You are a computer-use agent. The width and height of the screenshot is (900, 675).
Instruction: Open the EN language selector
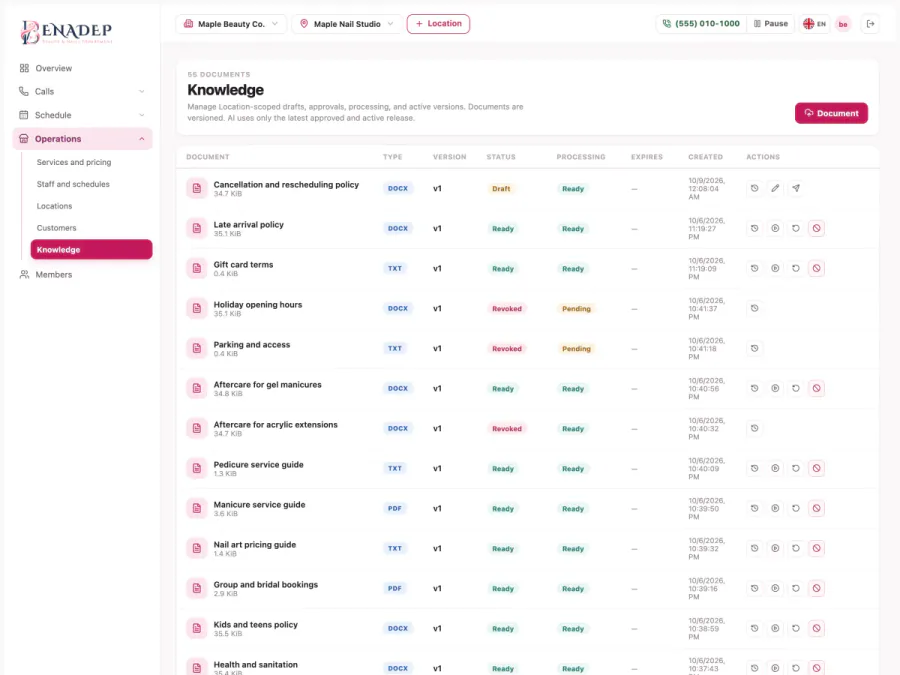pos(814,24)
